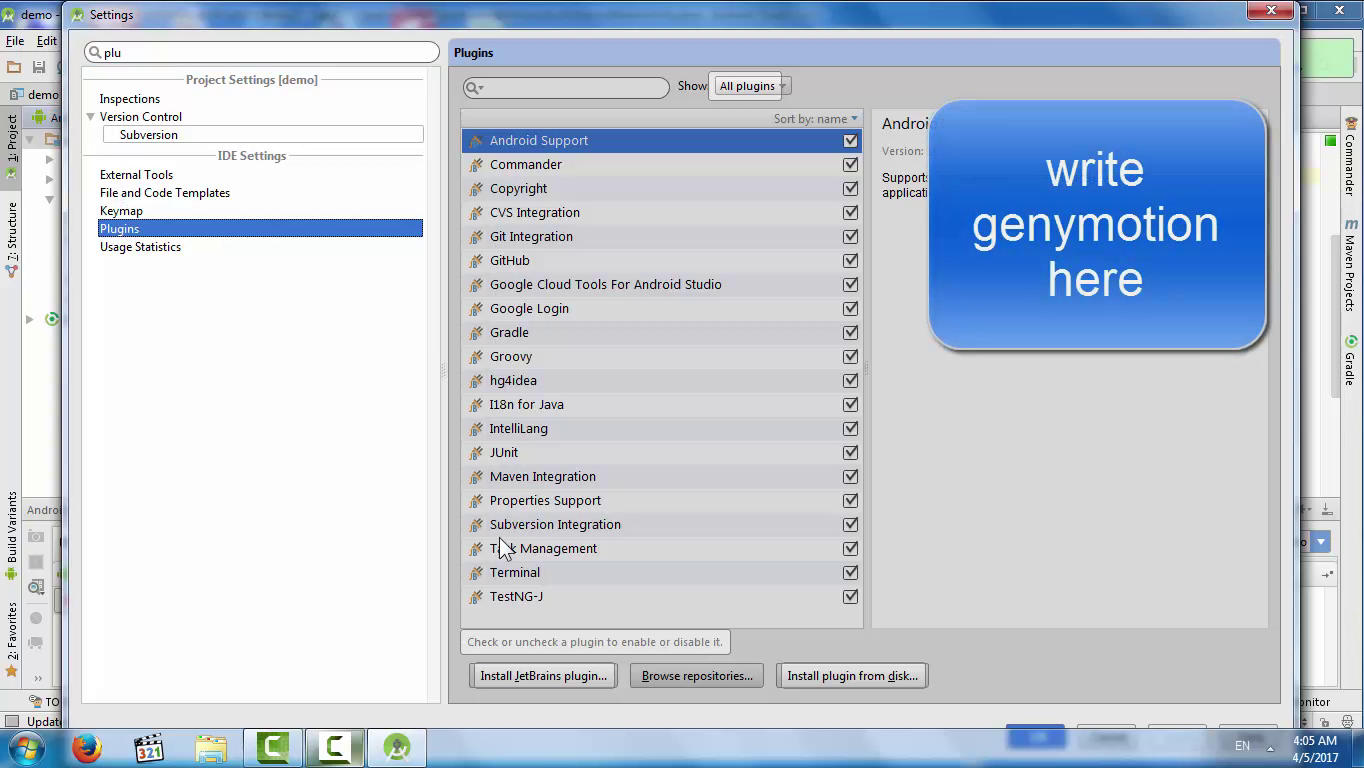Click Install plugin from disk button

tap(851, 675)
